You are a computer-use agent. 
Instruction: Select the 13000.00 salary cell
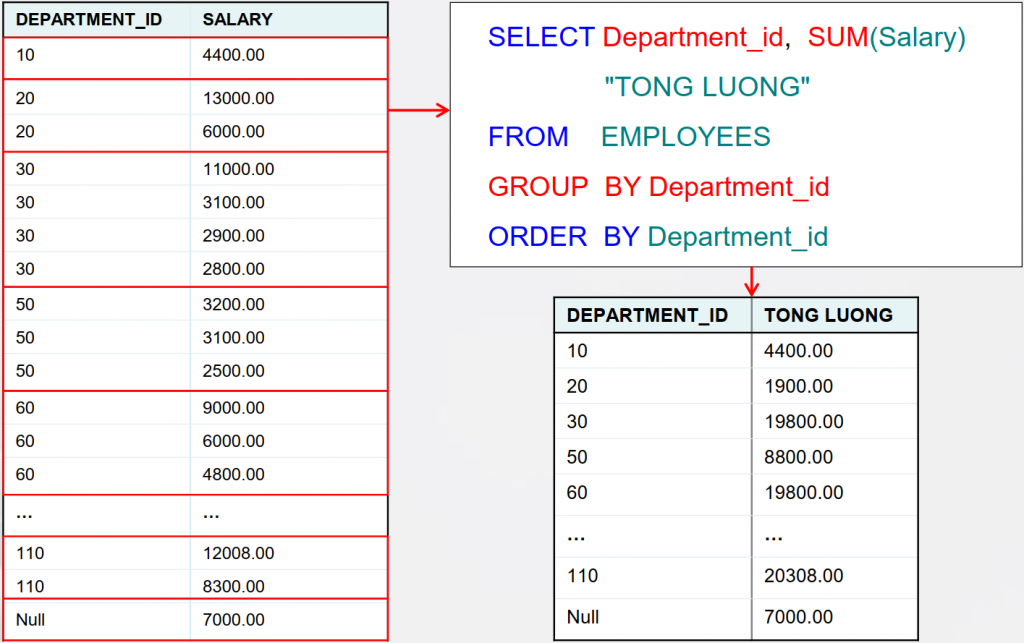[238, 98]
